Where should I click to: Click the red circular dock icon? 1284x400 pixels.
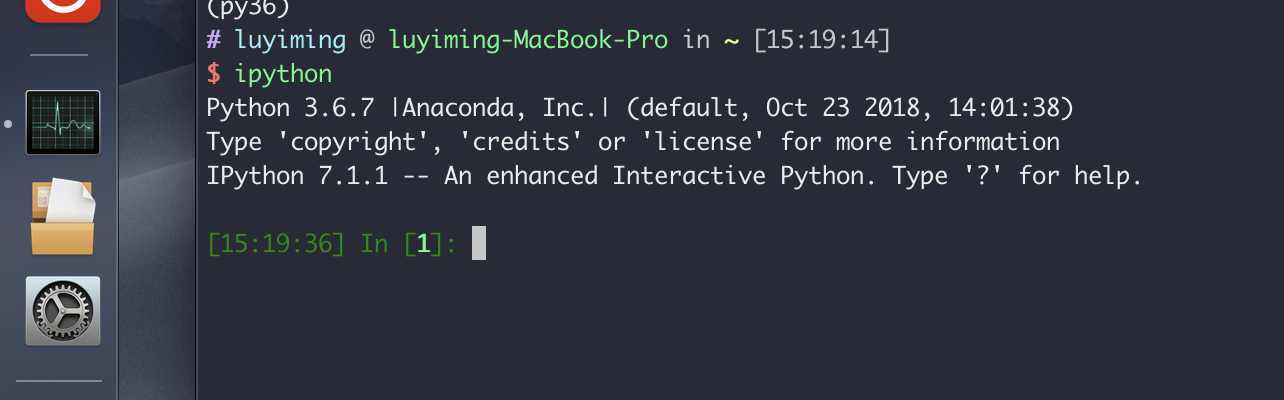click(62, 8)
